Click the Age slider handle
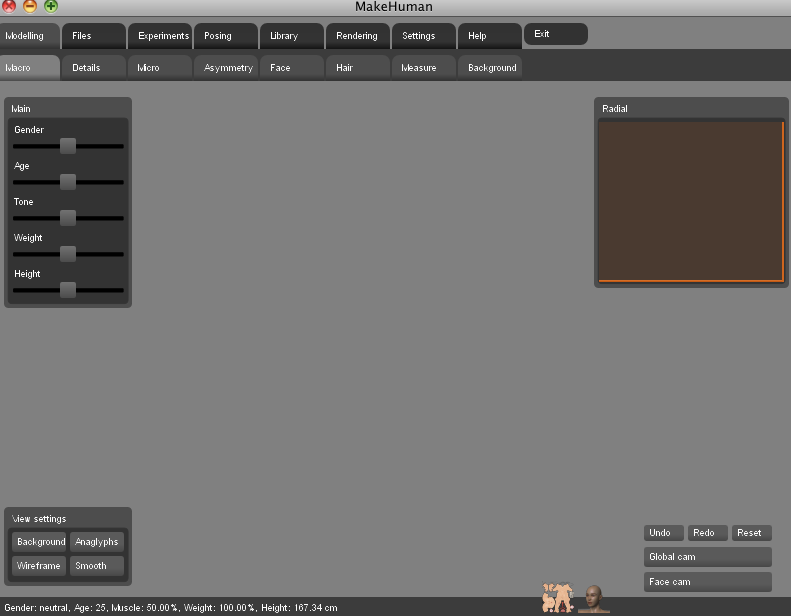This screenshot has height=616, width=791. [x=68, y=182]
